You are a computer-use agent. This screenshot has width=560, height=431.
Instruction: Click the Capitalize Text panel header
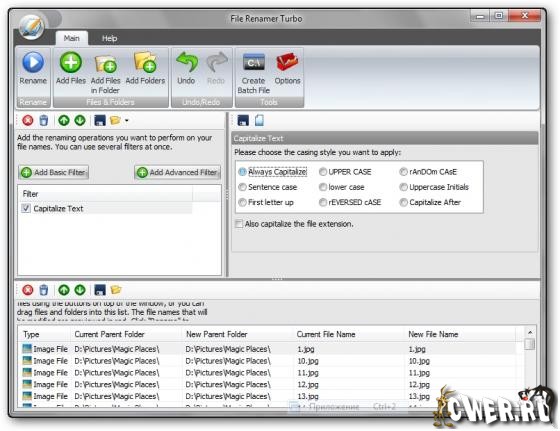(385, 138)
